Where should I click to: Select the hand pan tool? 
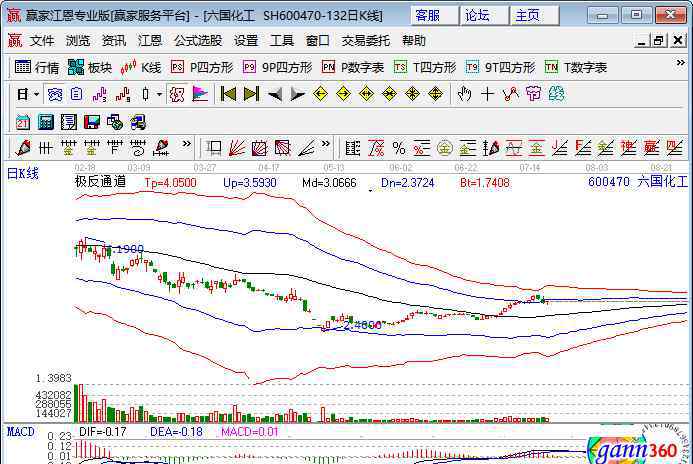pyautogui.click(x=464, y=94)
